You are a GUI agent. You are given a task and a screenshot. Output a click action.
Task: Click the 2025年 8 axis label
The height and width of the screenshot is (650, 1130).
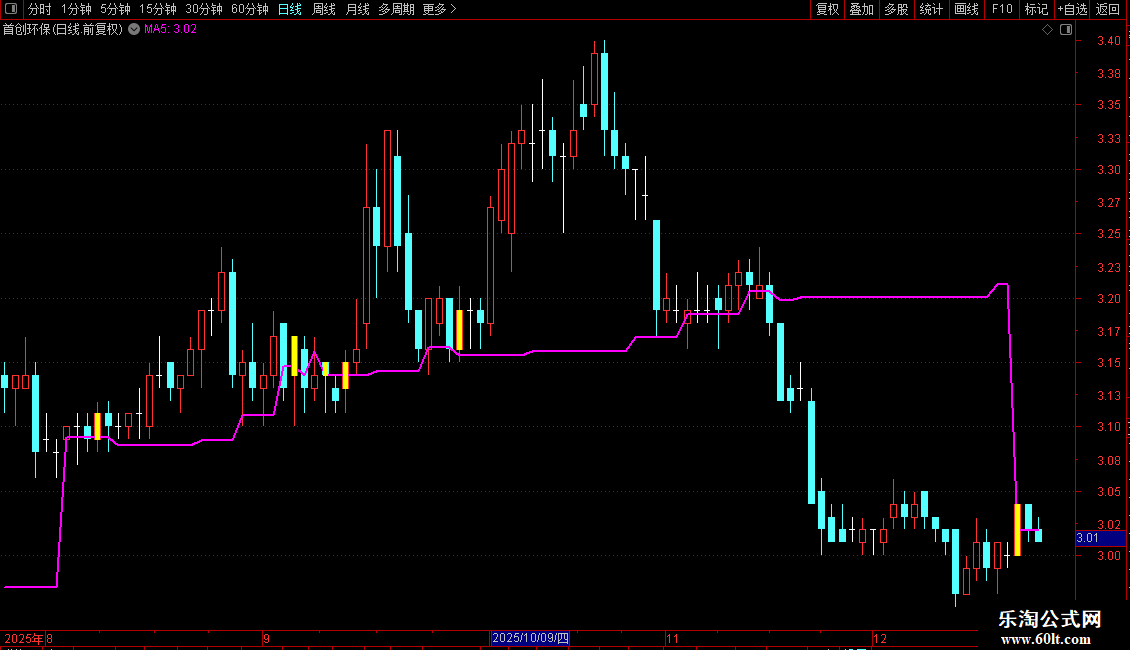[x=28, y=638]
